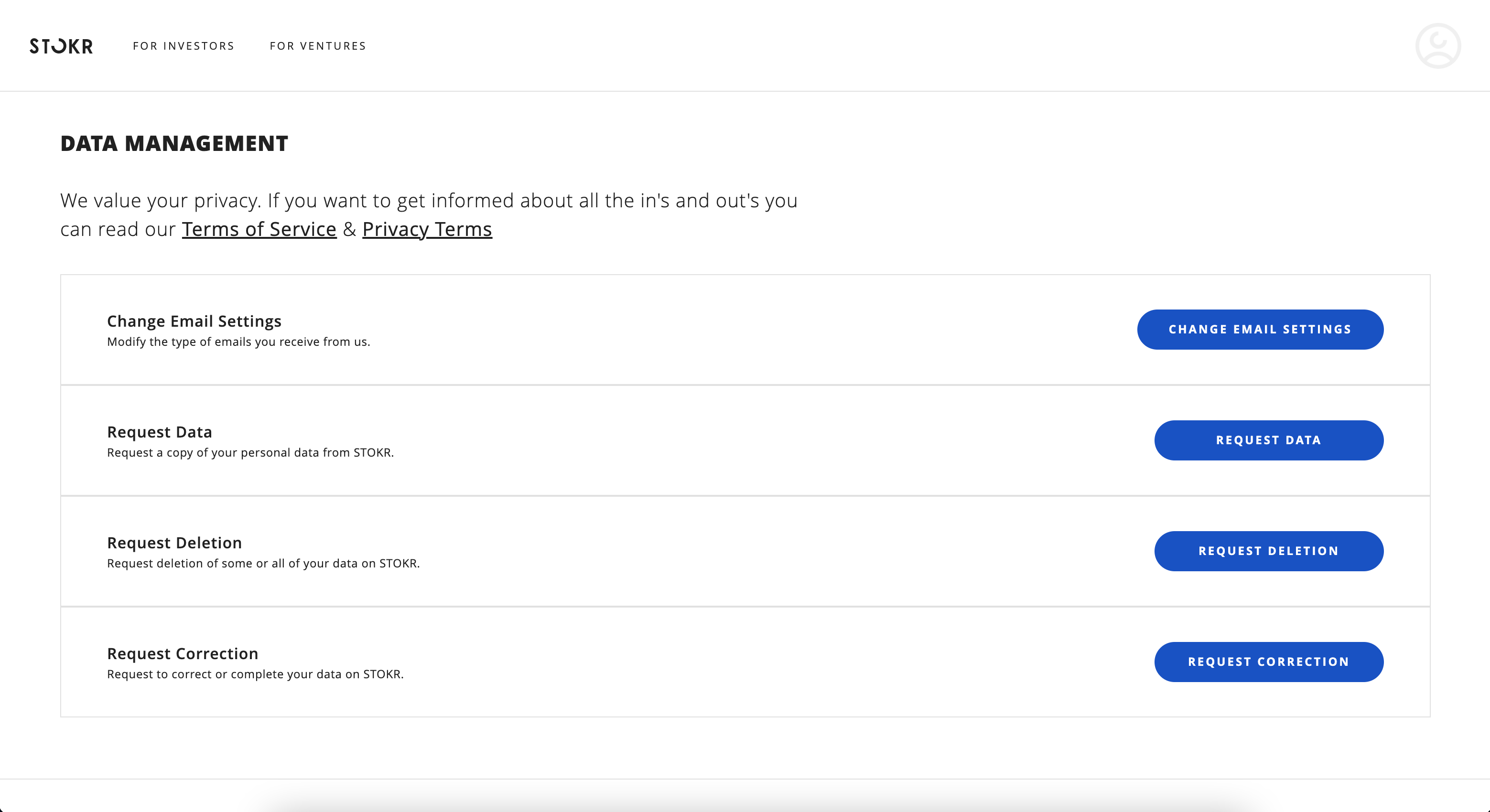
Task: Click the blue Request Deletion button
Action: tap(1268, 551)
